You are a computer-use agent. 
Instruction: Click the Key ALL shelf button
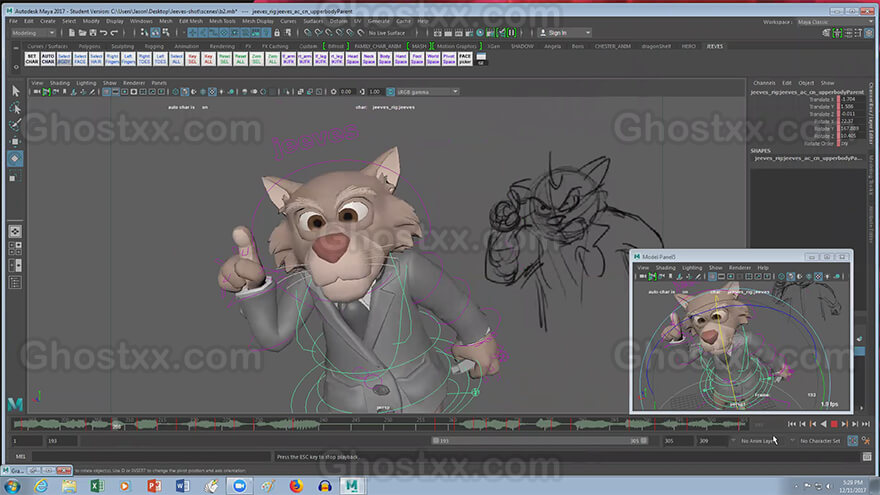tap(208, 58)
